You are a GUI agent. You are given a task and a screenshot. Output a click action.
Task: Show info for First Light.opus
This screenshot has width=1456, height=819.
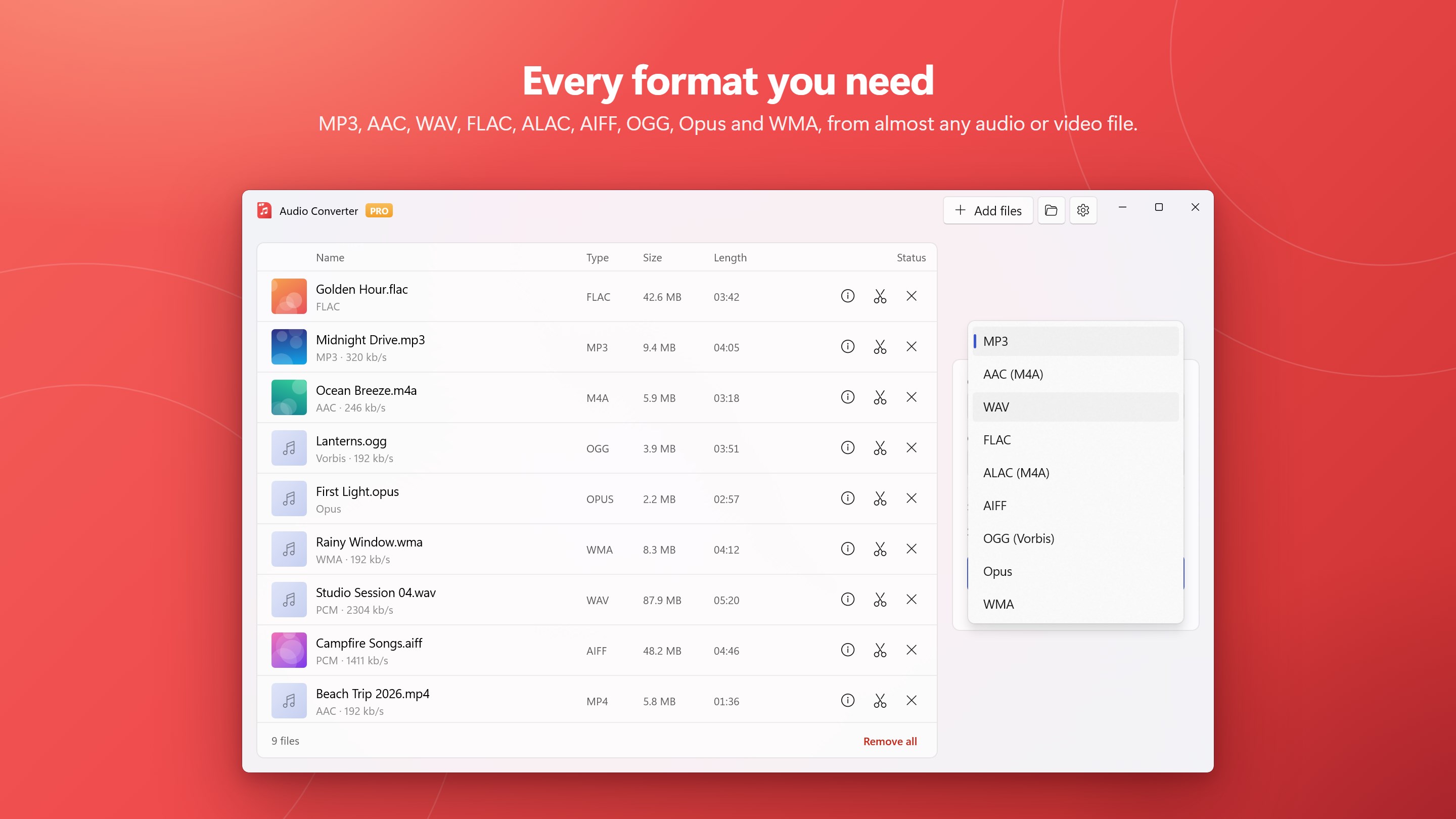pyautogui.click(x=847, y=498)
